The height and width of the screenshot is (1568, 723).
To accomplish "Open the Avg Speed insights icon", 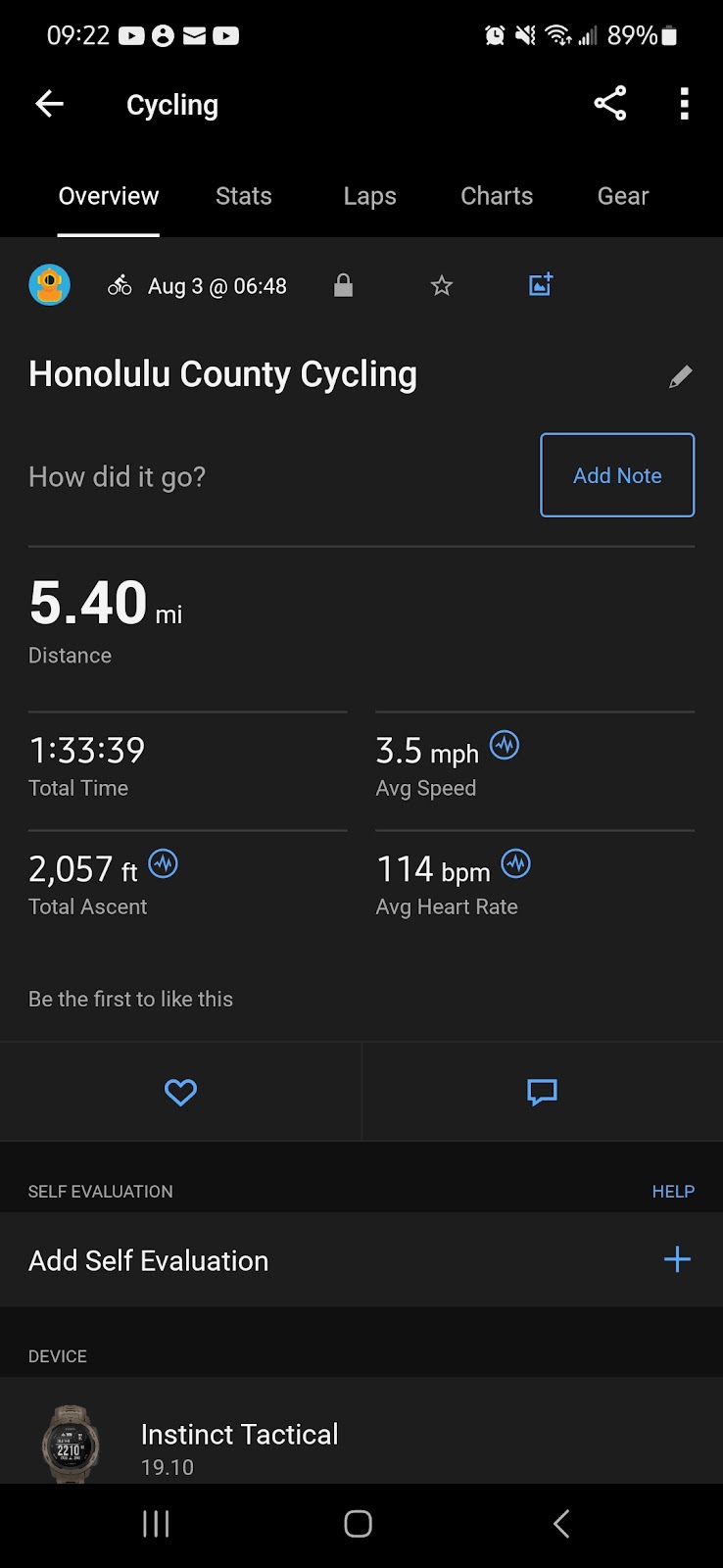I will coord(505,746).
